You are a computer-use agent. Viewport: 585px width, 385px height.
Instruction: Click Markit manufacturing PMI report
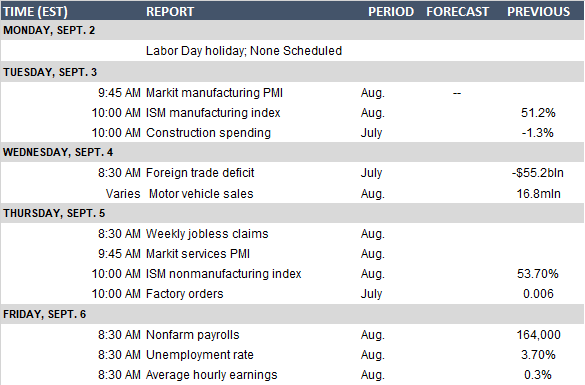214,93
